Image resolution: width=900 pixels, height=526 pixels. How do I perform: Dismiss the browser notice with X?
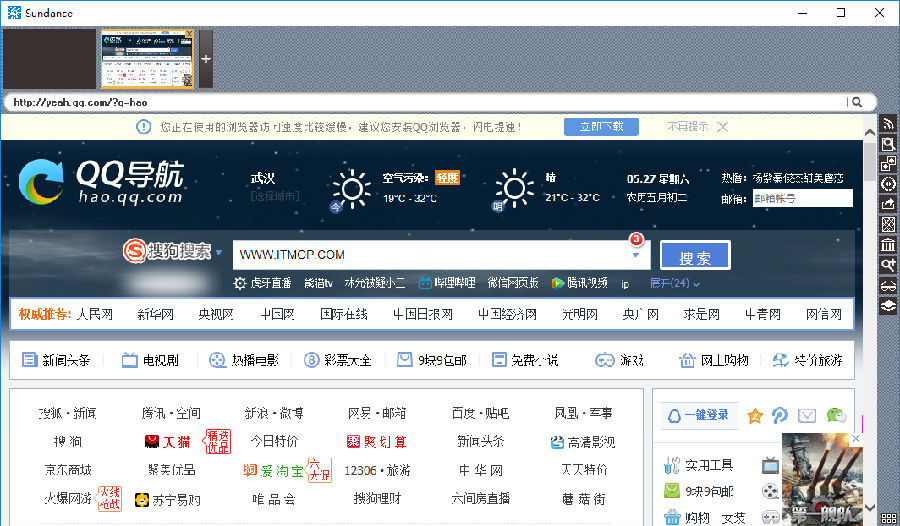click(723, 127)
